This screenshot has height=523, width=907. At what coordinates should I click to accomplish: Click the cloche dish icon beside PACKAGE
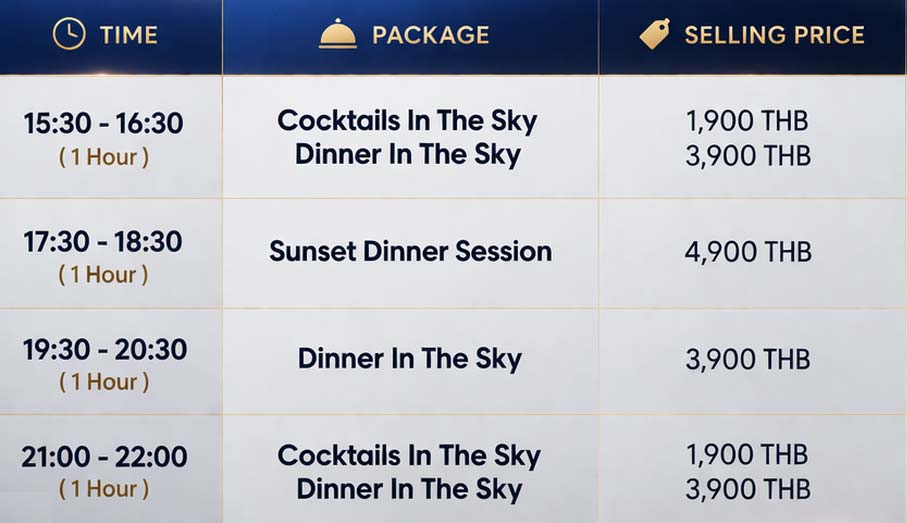point(338,34)
